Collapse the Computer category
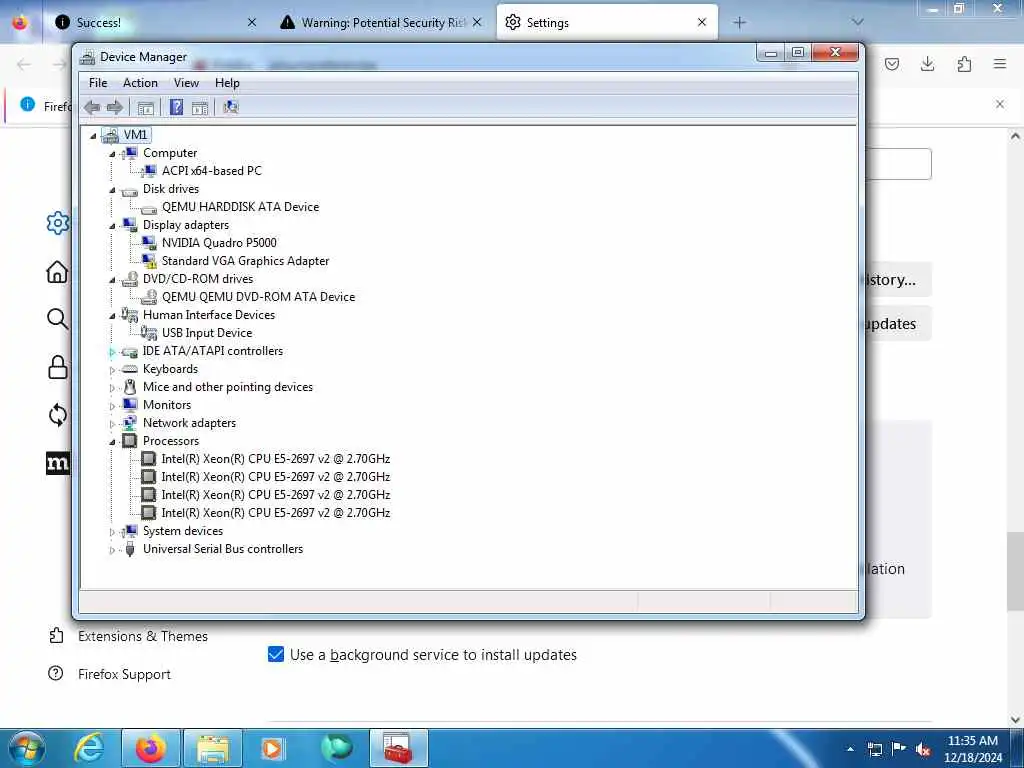The image size is (1024, 768). (112, 154)
